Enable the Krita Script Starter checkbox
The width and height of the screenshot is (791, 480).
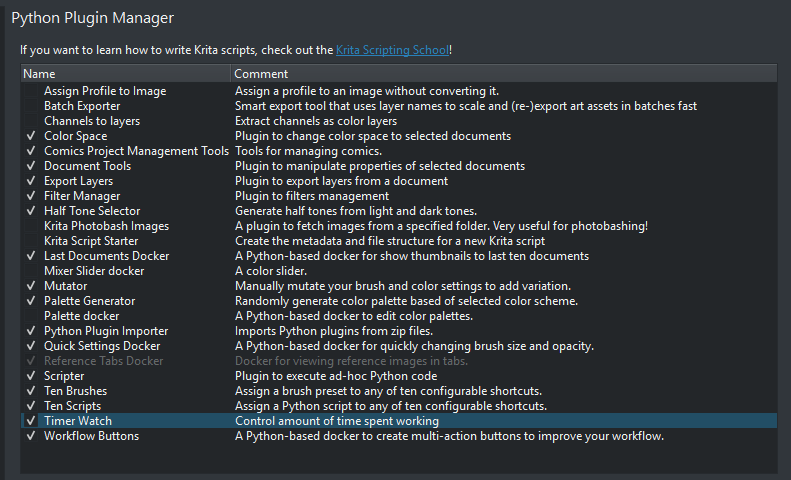[x=31, y=241]
